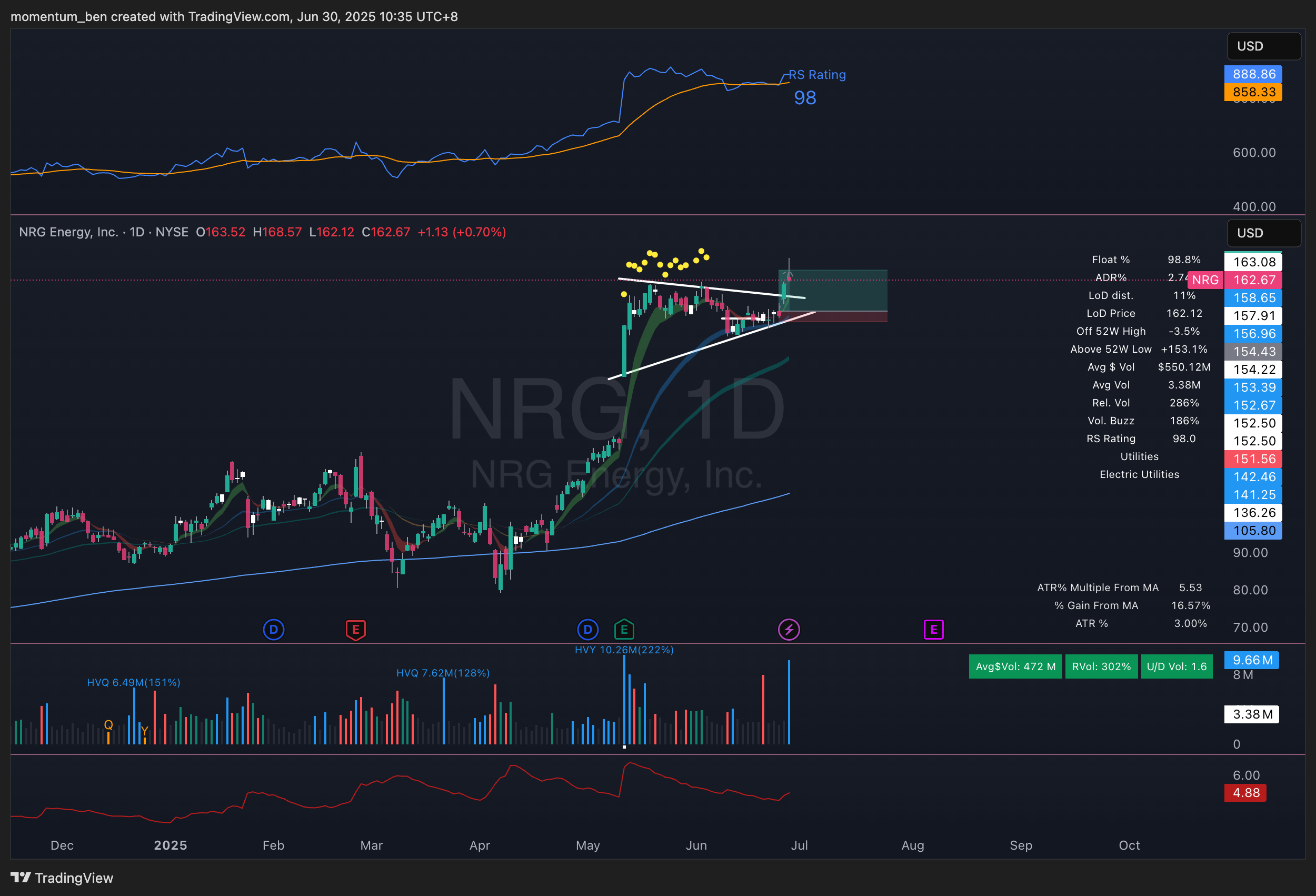Click the orange Q marker in volume pane
The width and height of the screenshot is (1316, 896).
point(108,724)
